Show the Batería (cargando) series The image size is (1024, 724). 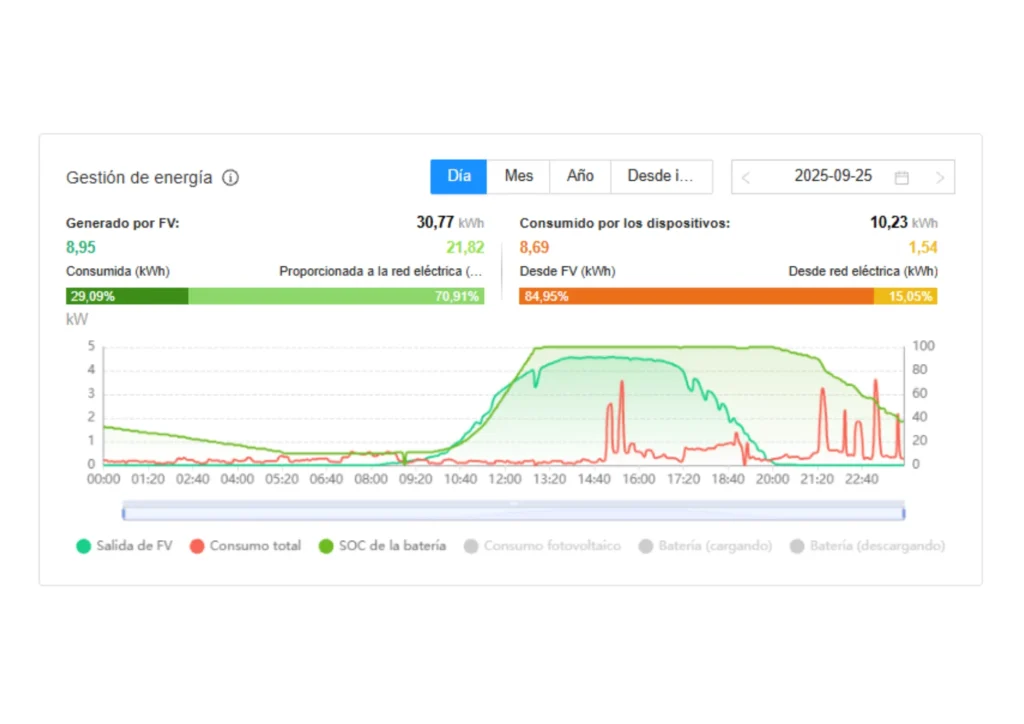[x=715, y=546]
